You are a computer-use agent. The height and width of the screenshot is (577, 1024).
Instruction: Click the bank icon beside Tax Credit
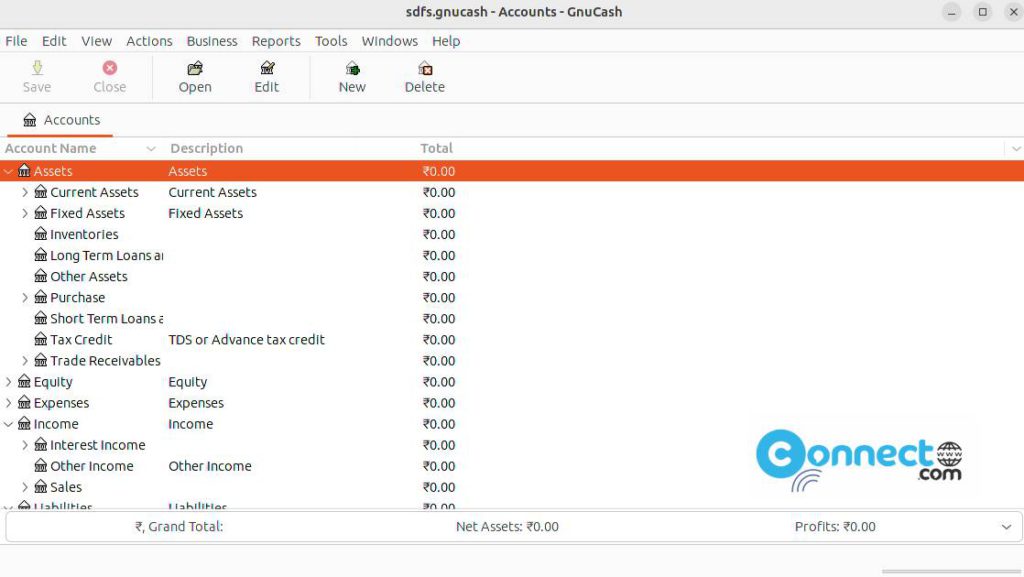pyautogui.click(x=40, y=339)
